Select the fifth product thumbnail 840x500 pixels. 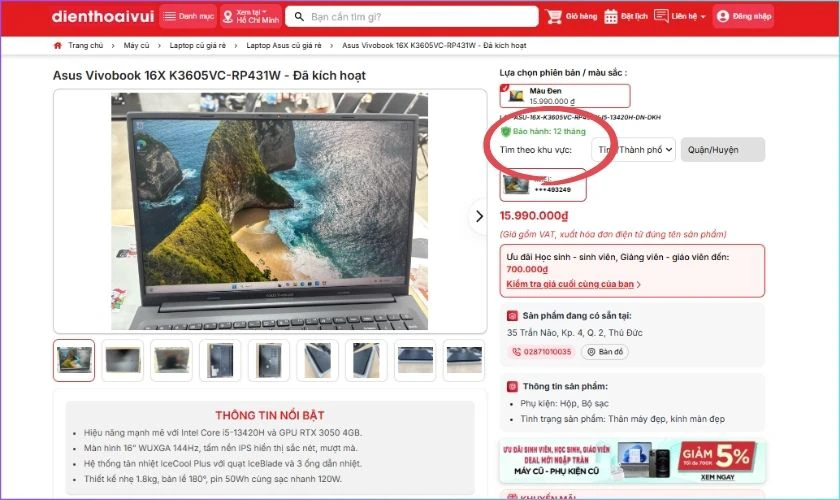[269, 360]
